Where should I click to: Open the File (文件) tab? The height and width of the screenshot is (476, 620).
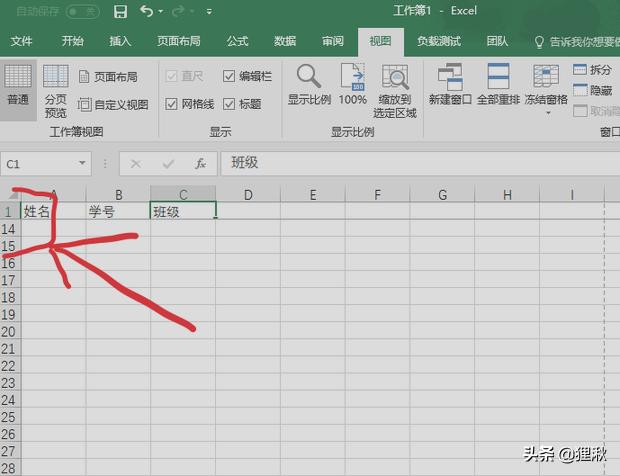pyautogui.click(x=21, y=41)
